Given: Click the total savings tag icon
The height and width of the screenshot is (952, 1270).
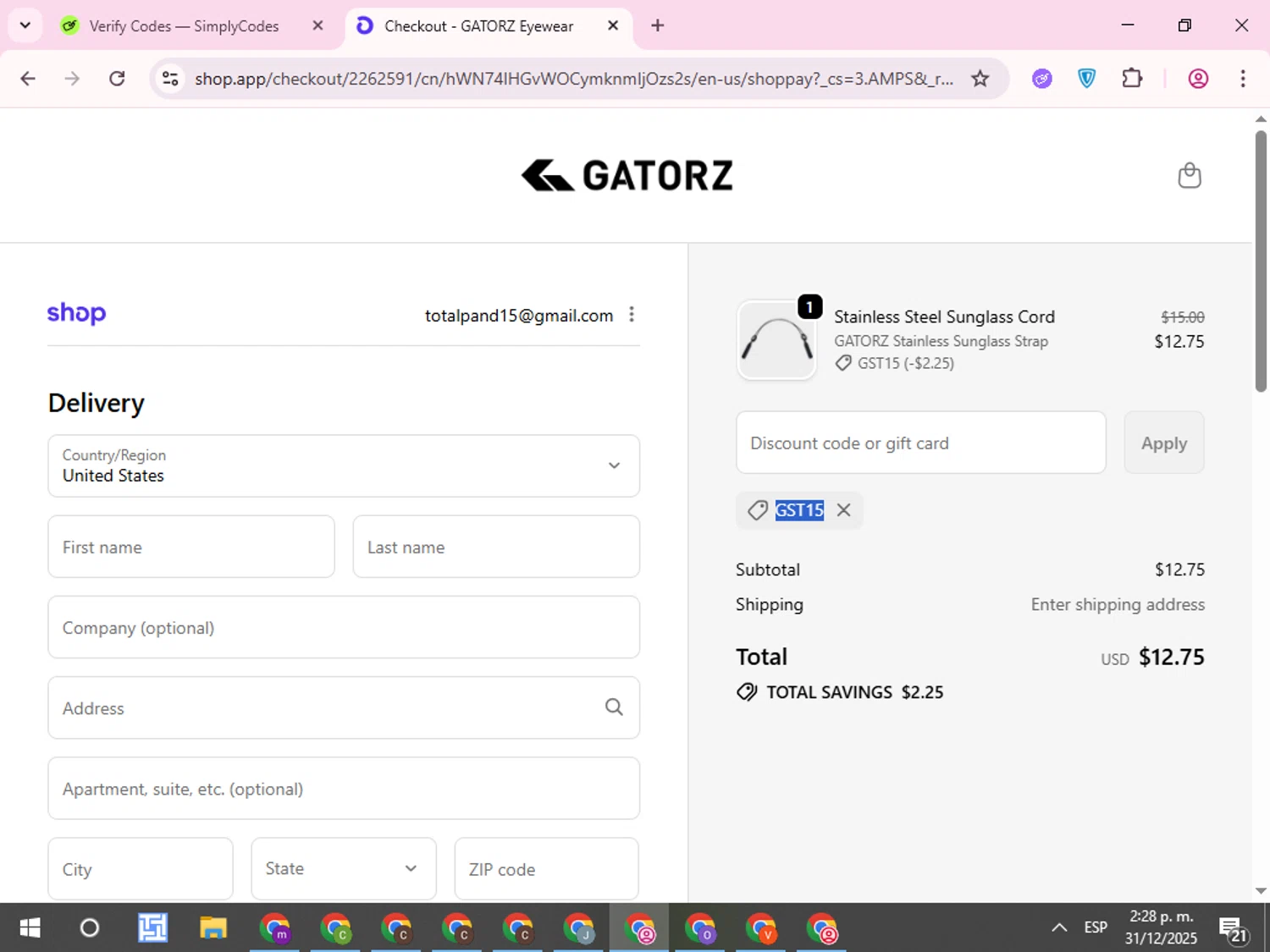Looking at the screenshot, I should 747,692.
